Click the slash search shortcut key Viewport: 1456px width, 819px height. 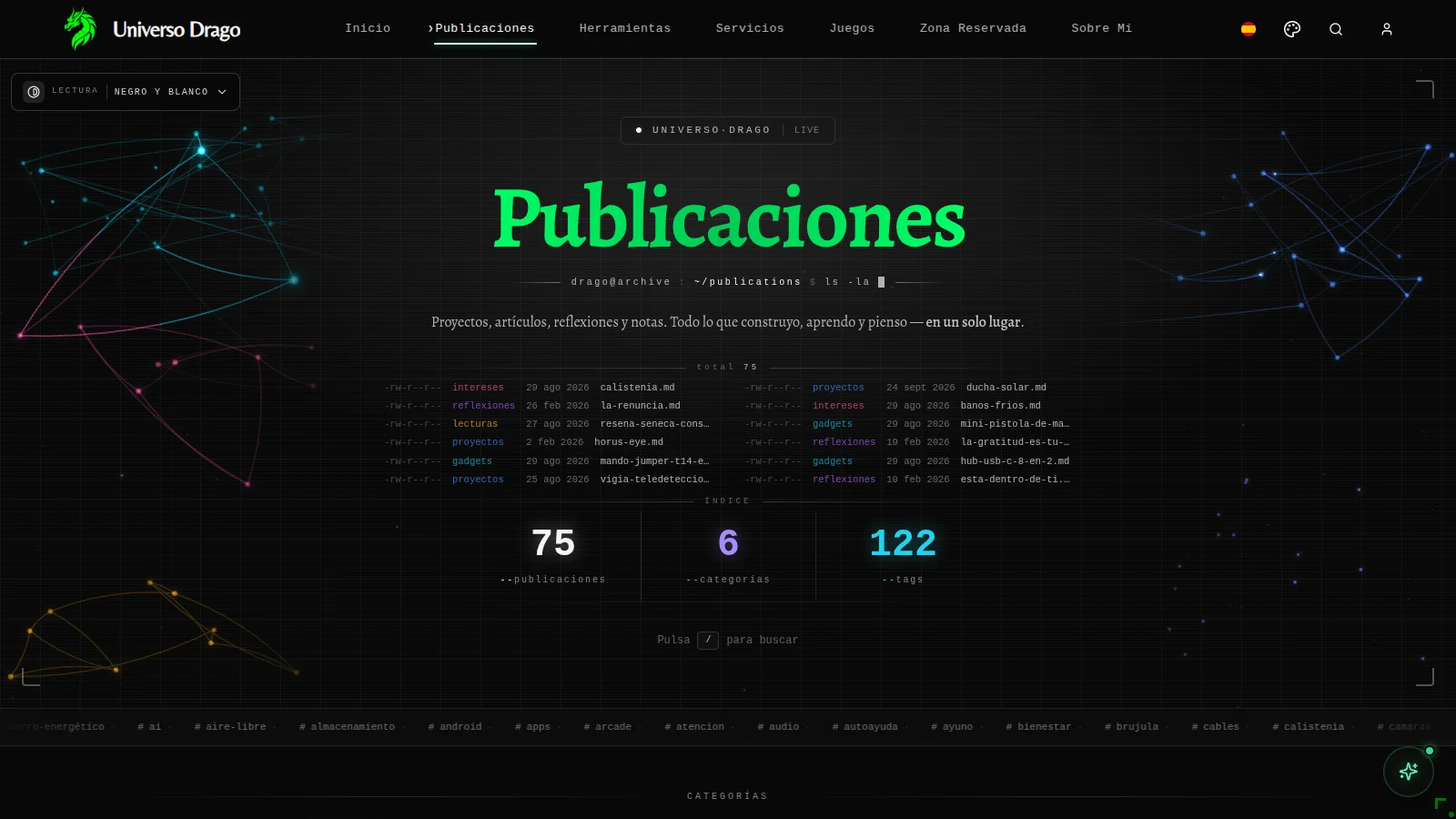pyautogui.click(x=708, y=640)
